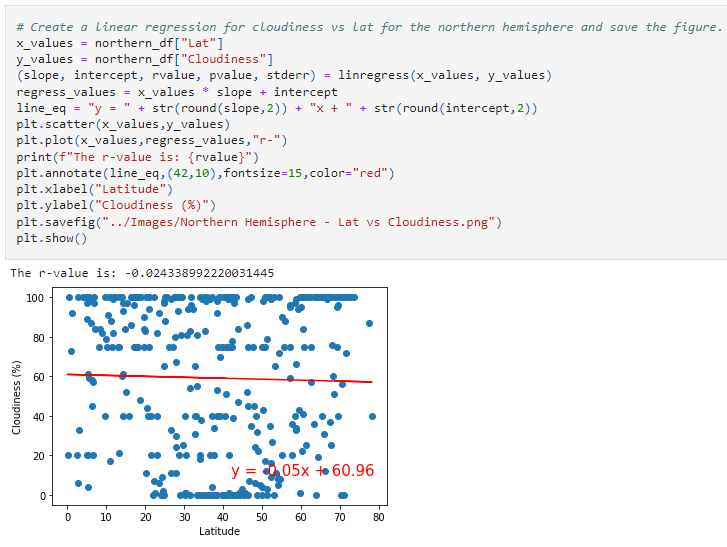Click the plt.plot regress_values line
The width and height of the screenshot is (727, 547).
(152, 140)
